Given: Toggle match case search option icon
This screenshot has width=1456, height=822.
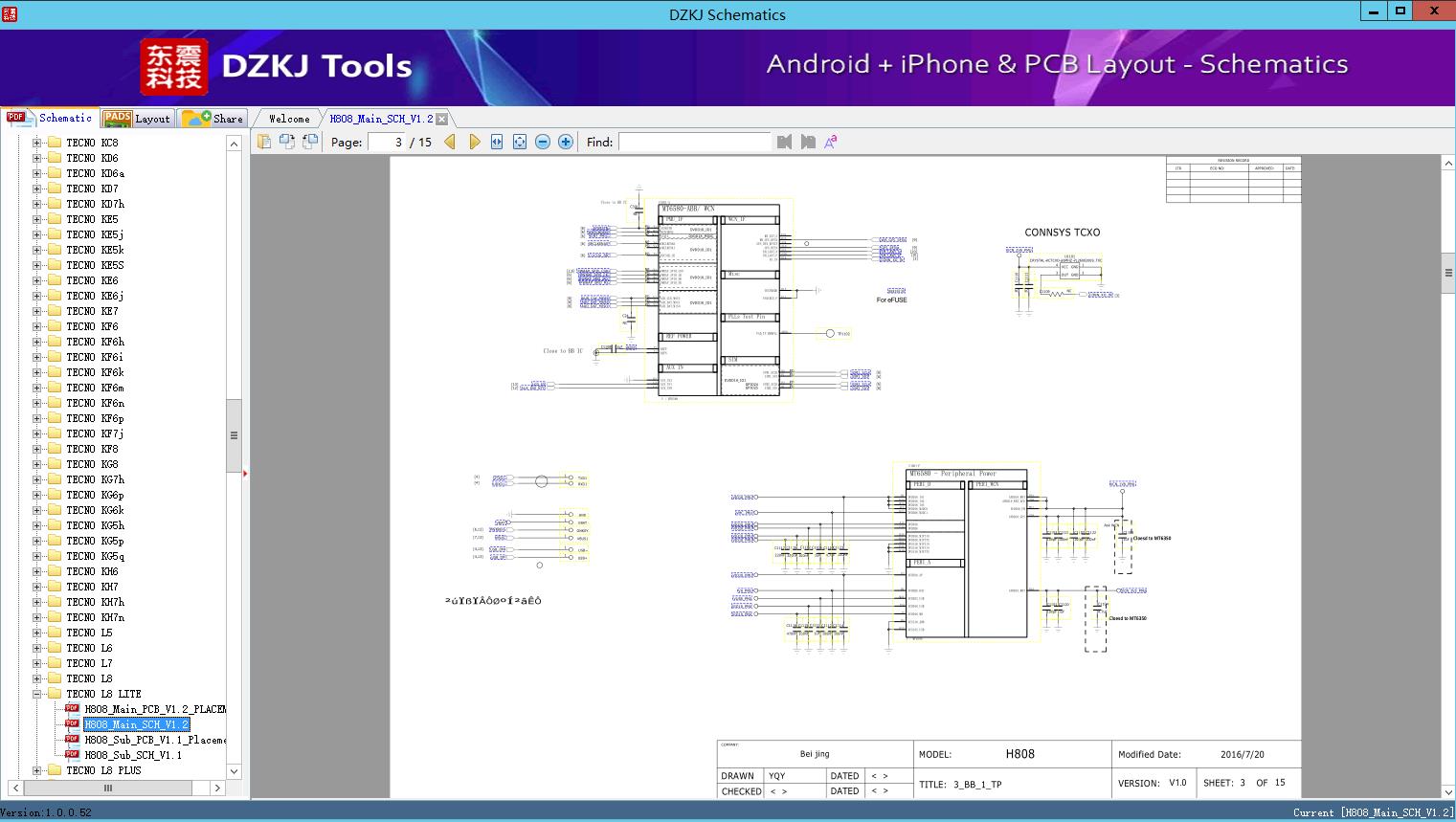Looking at the screenshot, I should (831, 142).
